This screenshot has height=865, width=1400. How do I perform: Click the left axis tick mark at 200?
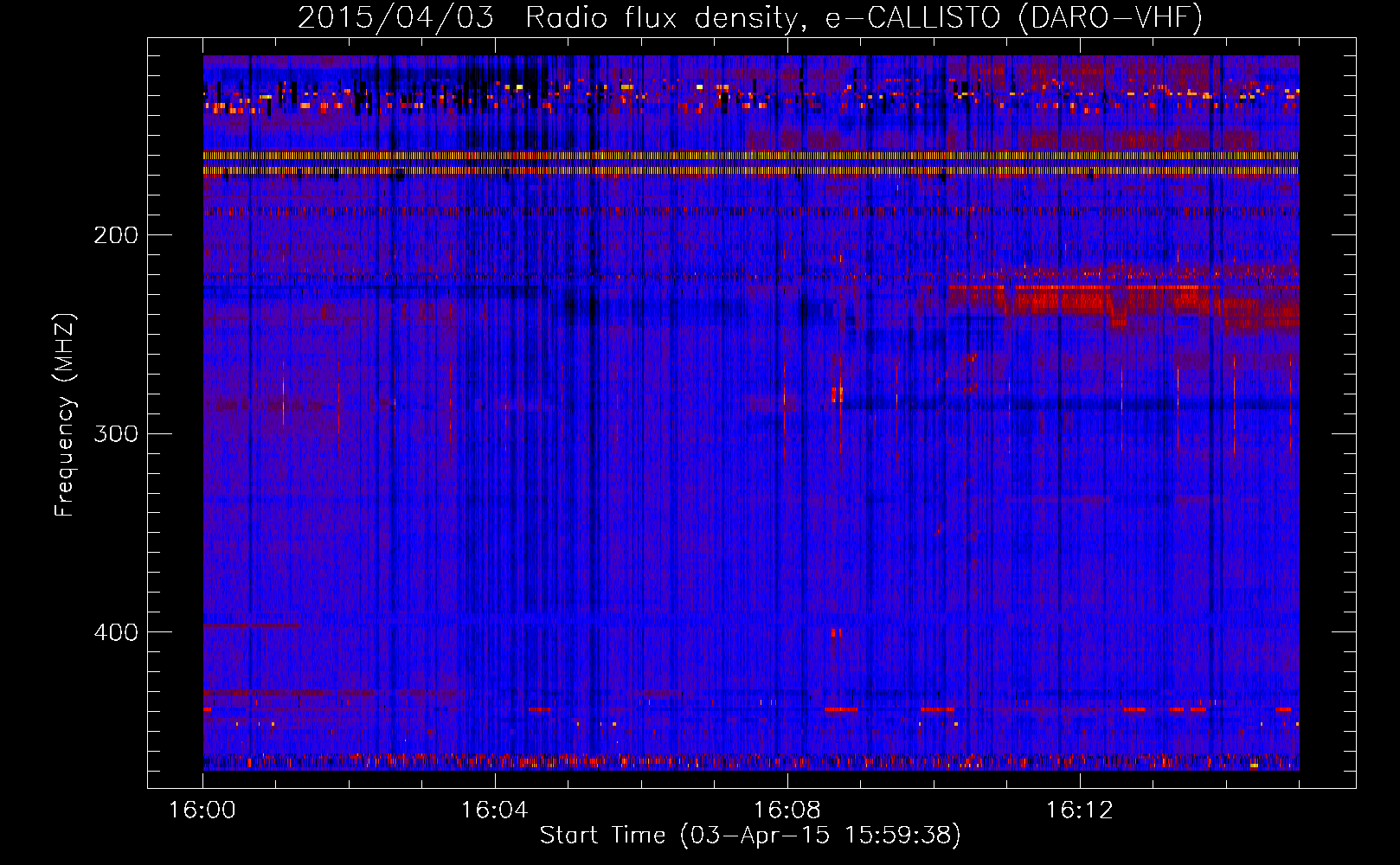click(157, 234)
